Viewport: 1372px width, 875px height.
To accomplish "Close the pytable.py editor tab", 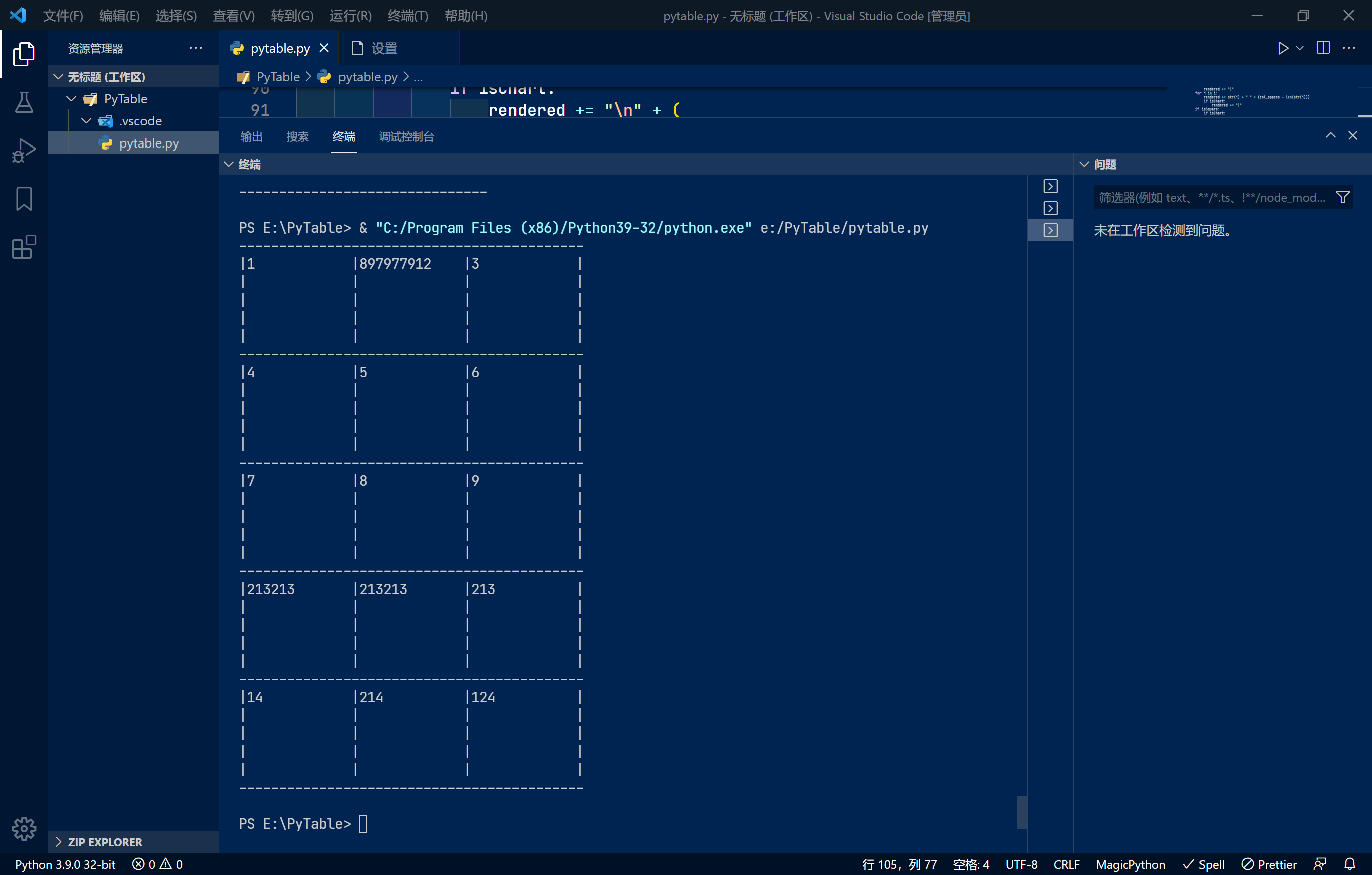I will click(324, 48).
